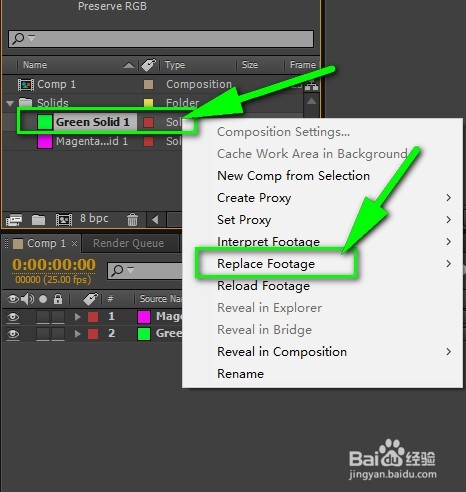Click the new composition icon in Project panel footer
Screen dimensions: 466x492
point(64,220)
